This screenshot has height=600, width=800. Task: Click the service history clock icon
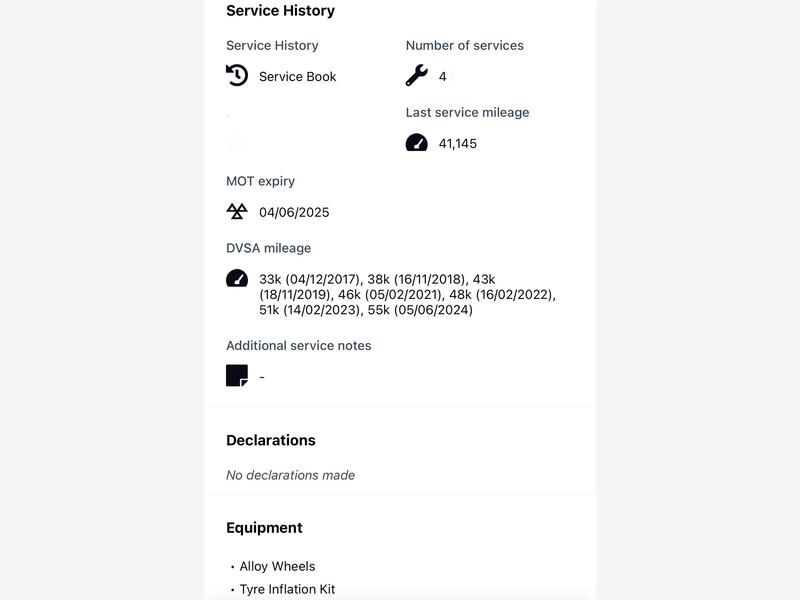tap(237, 76)
